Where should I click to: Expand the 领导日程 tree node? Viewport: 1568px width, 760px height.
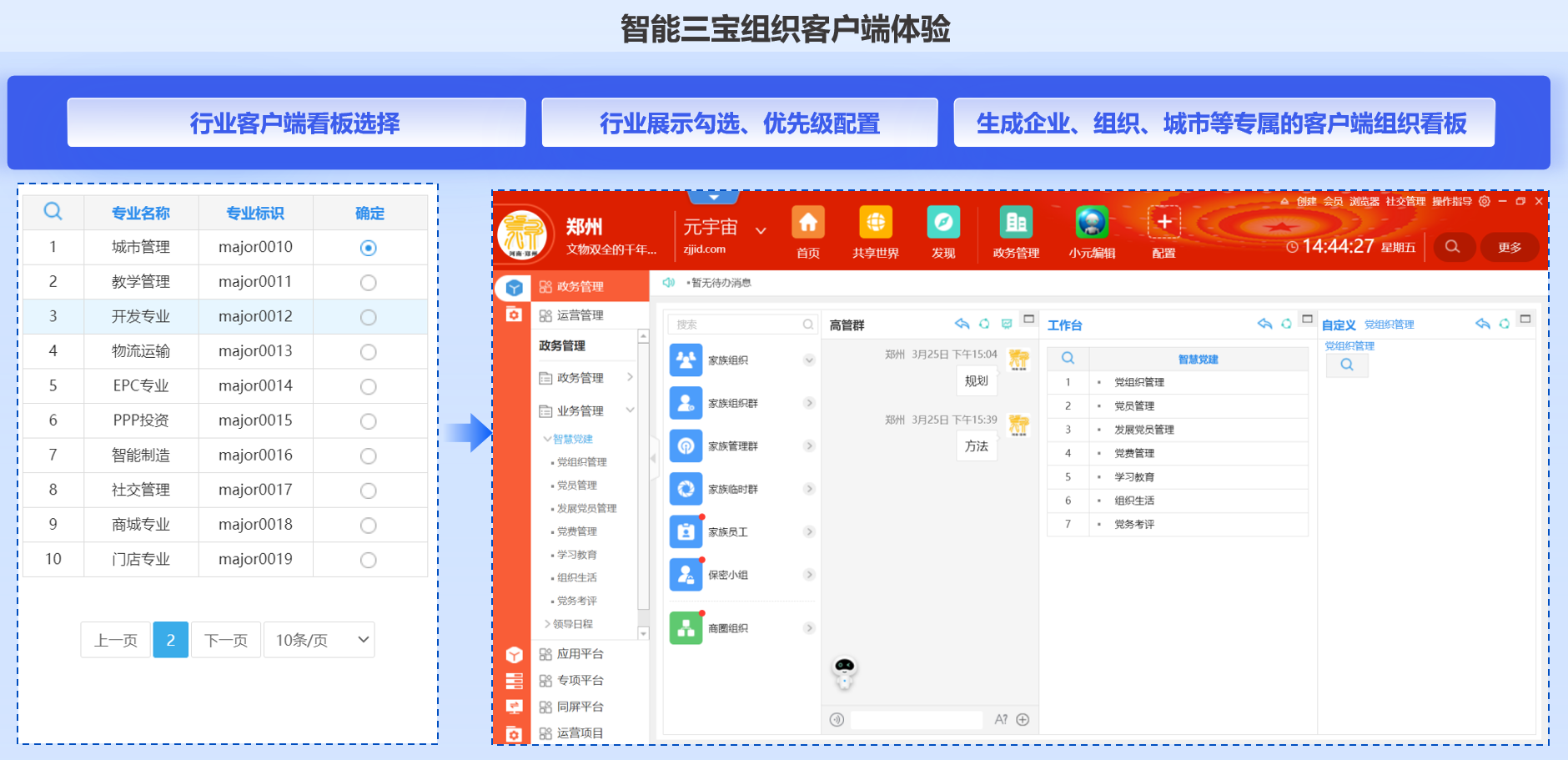547,624
